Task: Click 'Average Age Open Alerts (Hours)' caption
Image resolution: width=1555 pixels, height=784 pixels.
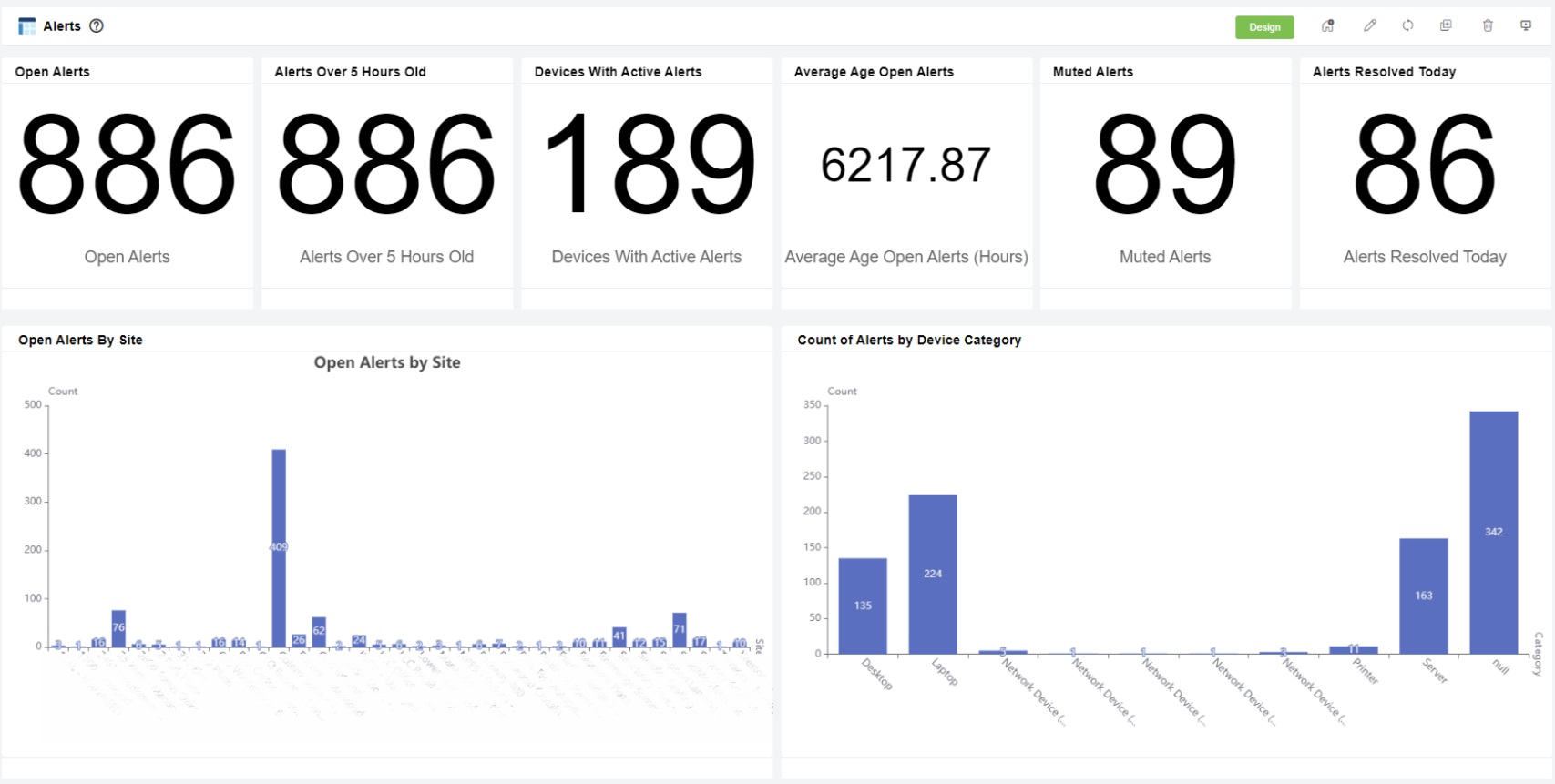Action: pyautogui.click(x=906, y=257)
